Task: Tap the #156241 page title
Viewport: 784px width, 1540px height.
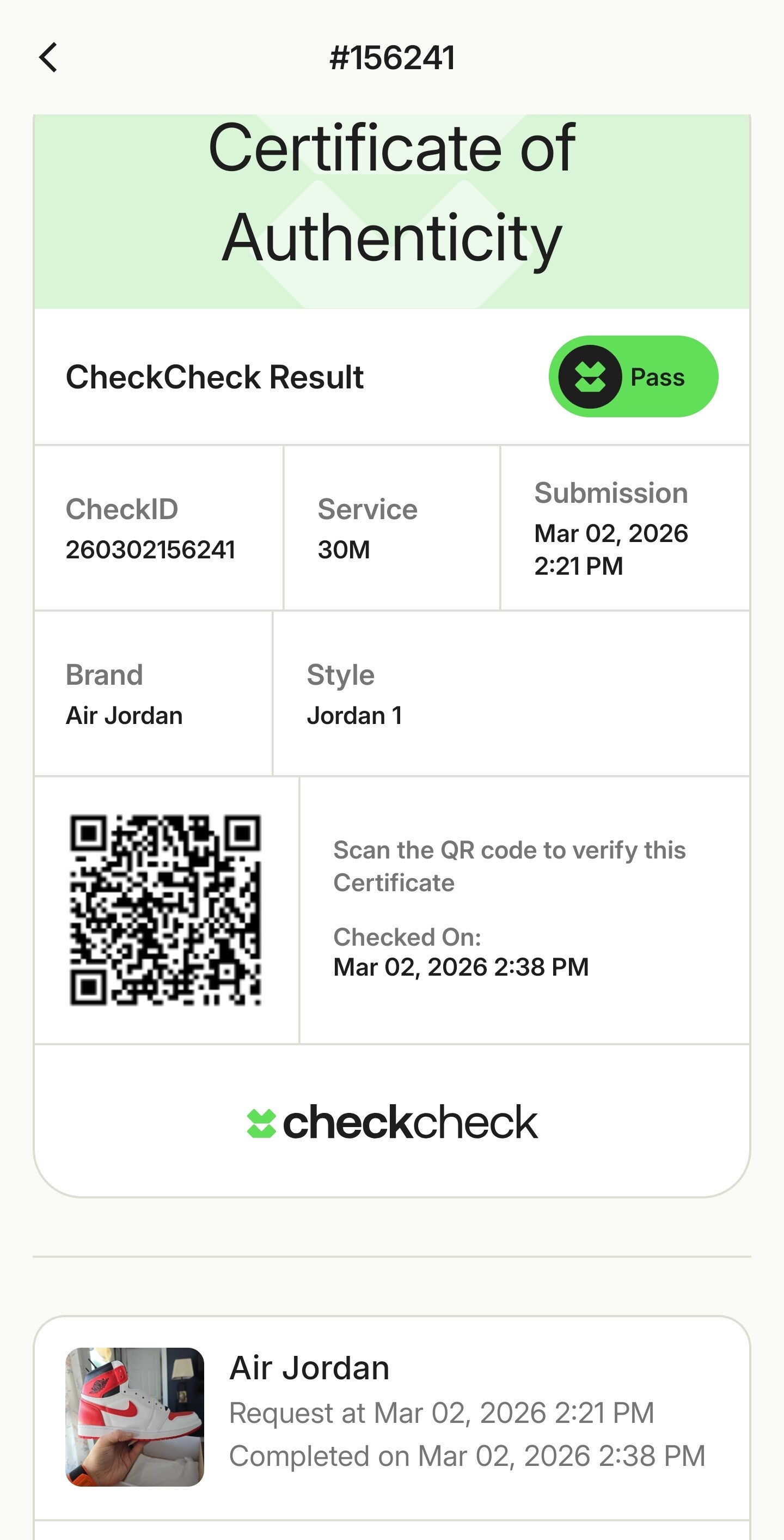Action: click(x=392, y=58)
